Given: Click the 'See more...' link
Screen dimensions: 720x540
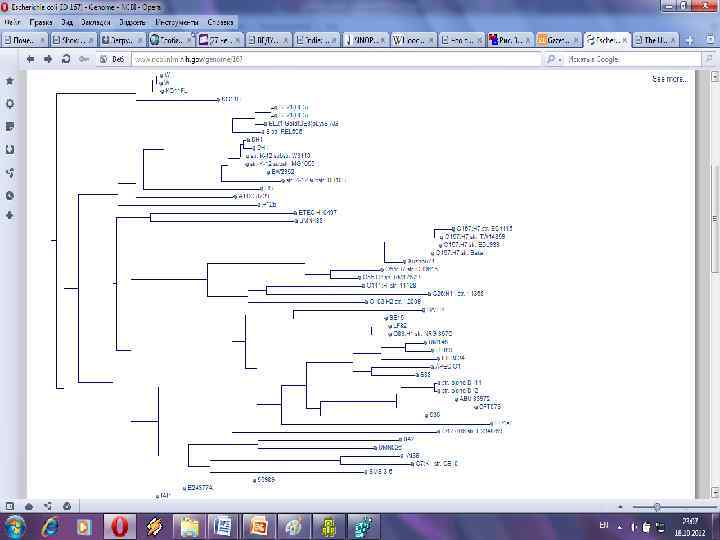Looking at the screenshot, I should (670, 79).
